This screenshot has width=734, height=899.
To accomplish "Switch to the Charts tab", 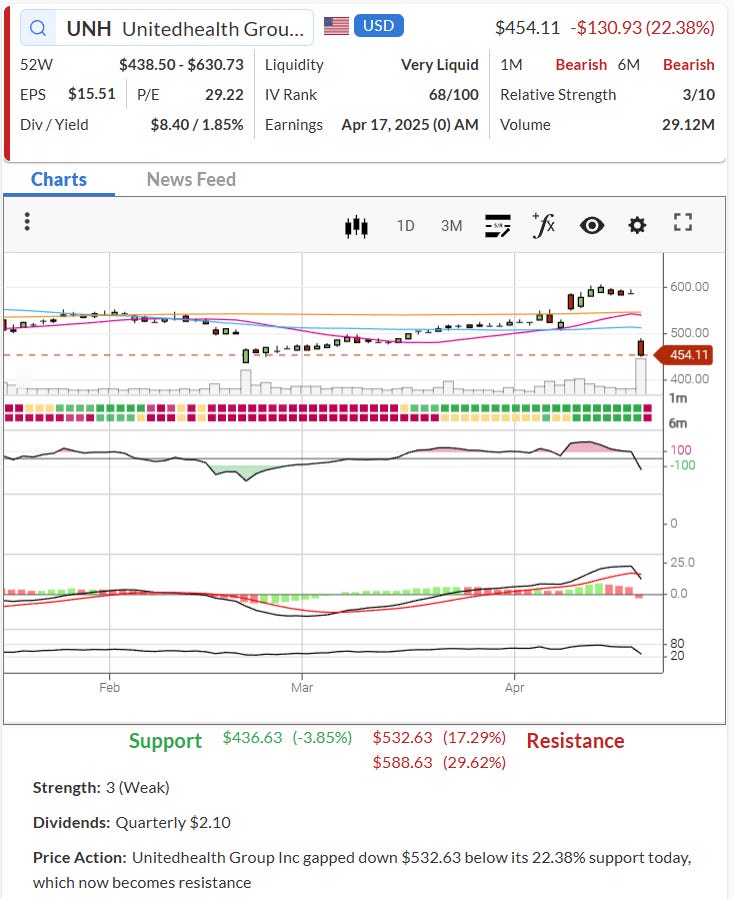I will [58, 179].
